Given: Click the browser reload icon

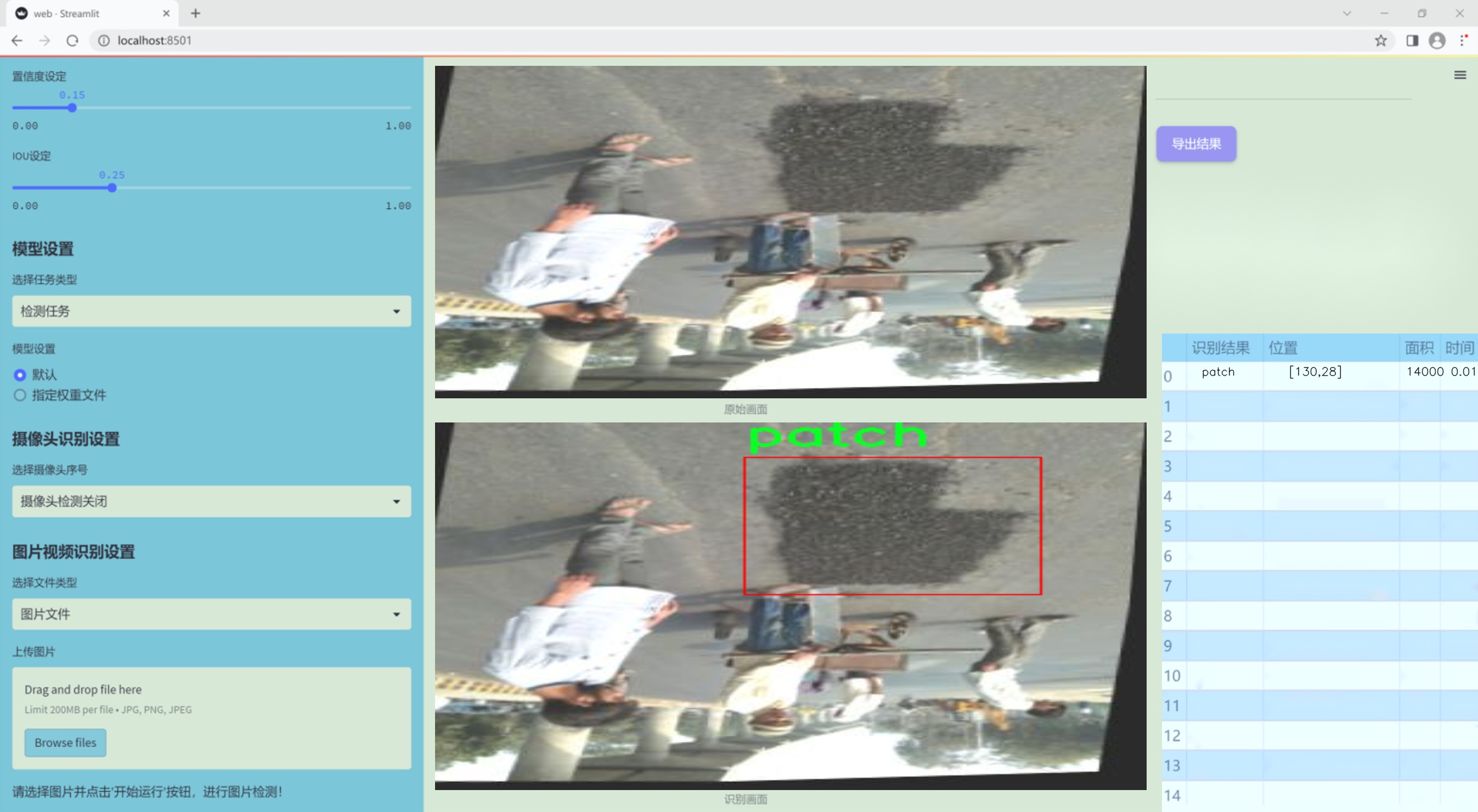Looking at the screenshot, I should (72, 41).
